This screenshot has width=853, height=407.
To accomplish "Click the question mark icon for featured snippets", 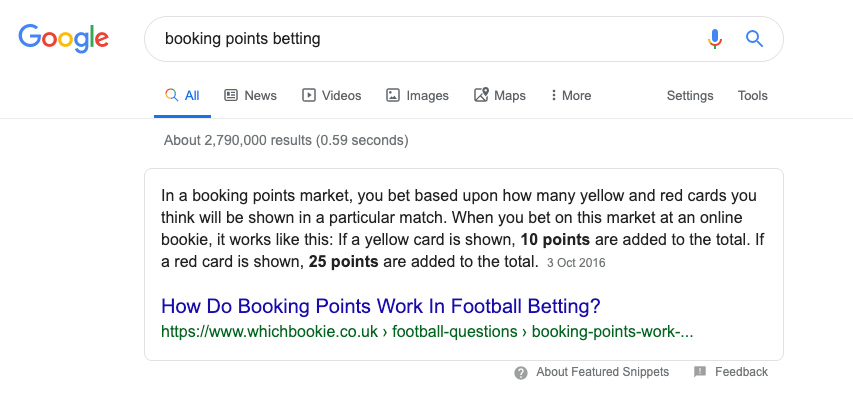I will pos(521,373).
